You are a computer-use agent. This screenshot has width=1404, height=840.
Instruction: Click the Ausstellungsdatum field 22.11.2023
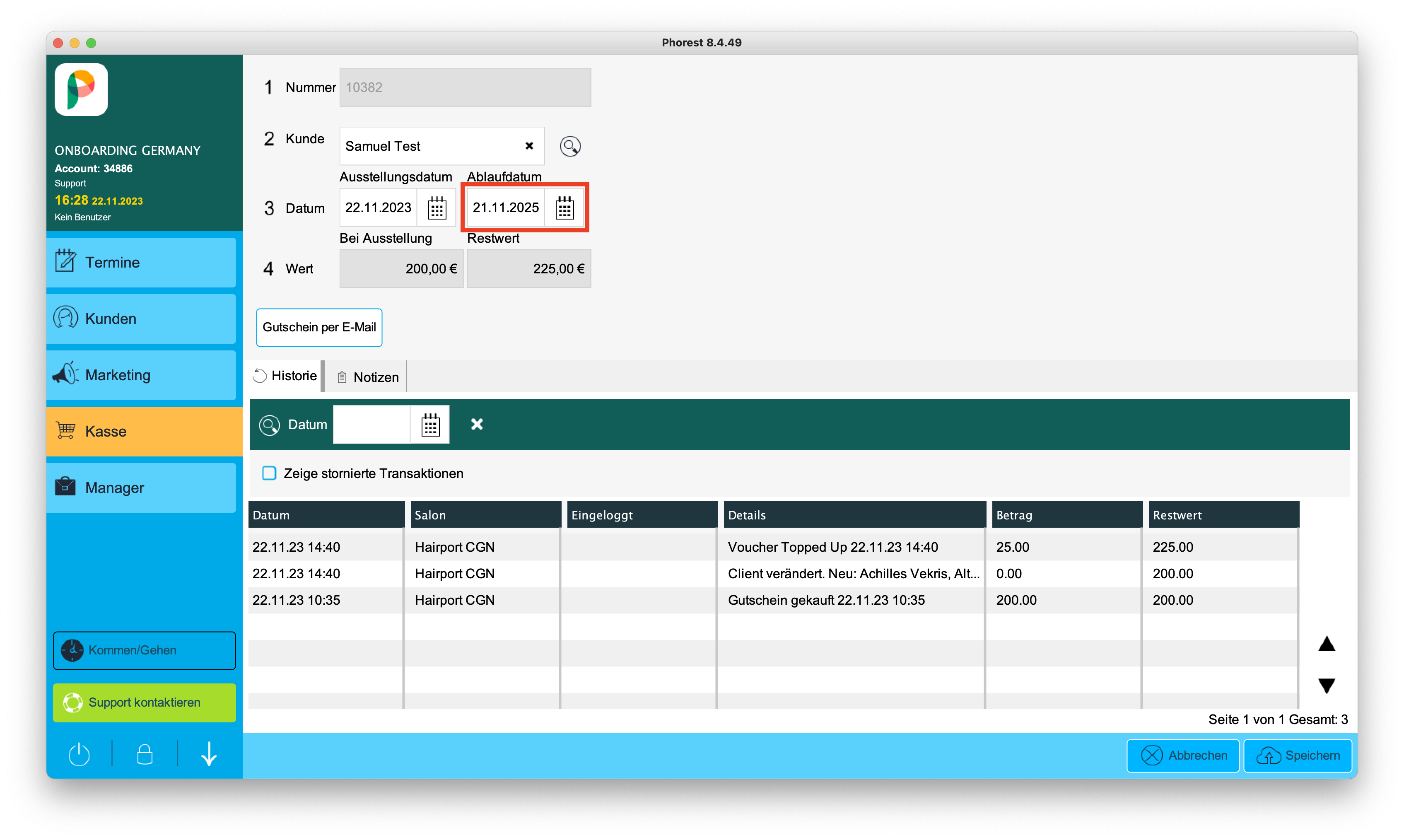point(378,208)
